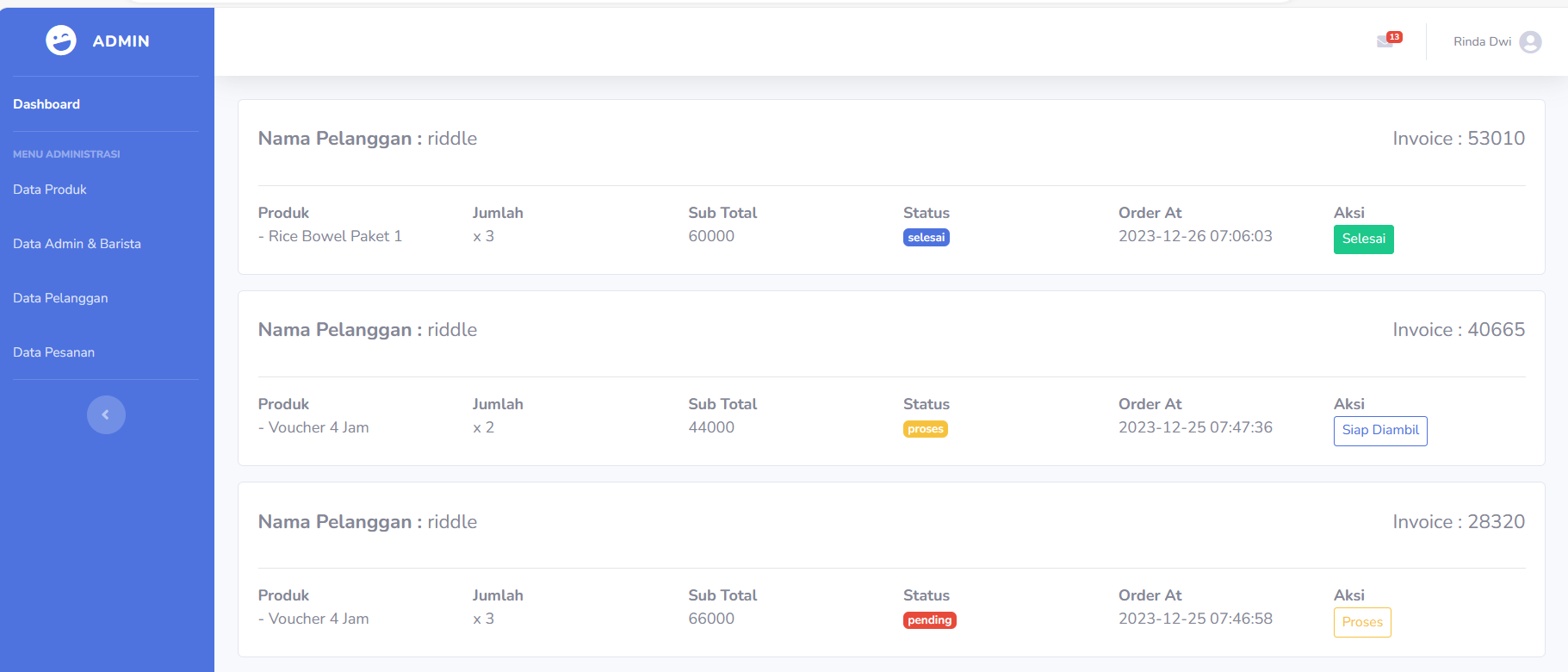Image resolution: width=1568 pixels, height=672 pixels.
Task: Click the green Selesai action button
Action: pyautogui.click(x=1363, y=239)
